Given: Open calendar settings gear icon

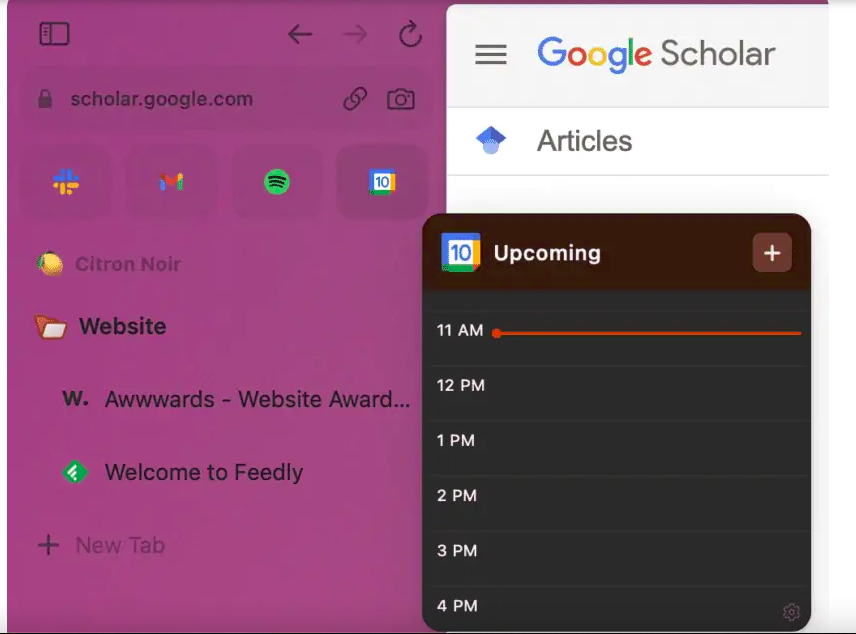Looking at the screenshot, I should (791, 611).
